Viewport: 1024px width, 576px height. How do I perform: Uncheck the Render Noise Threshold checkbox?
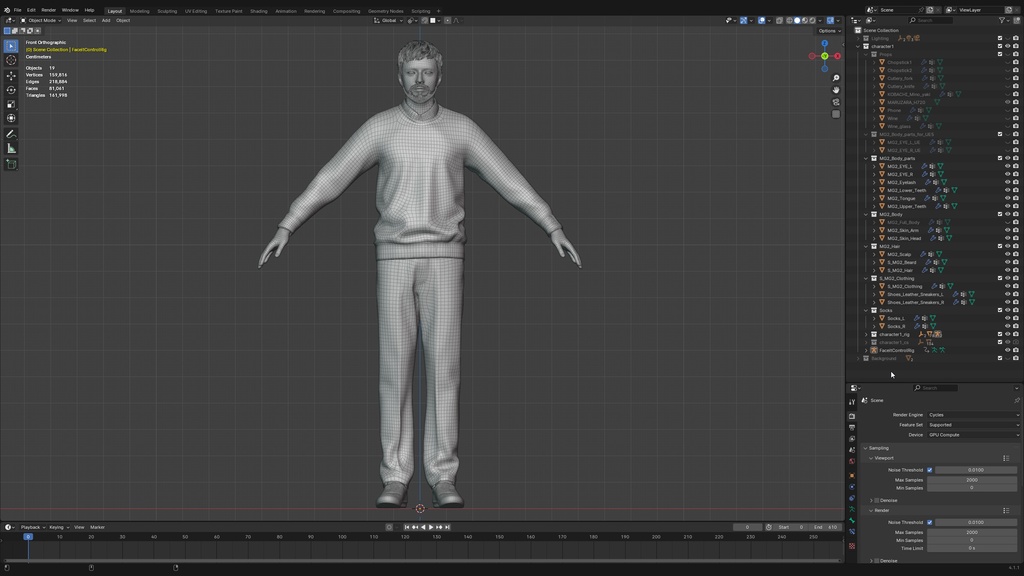pos(929,521)
